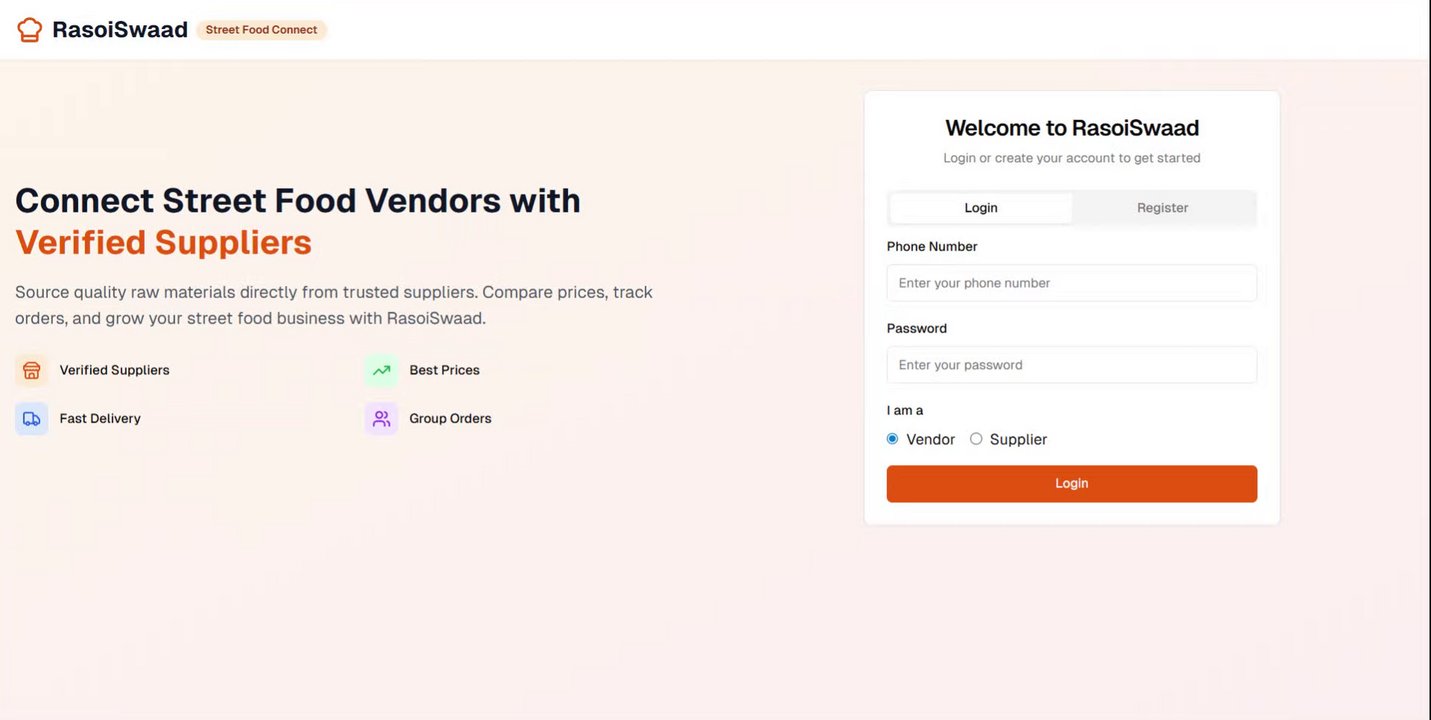Click the Fast Delivery feature label text

pos(100,419)
